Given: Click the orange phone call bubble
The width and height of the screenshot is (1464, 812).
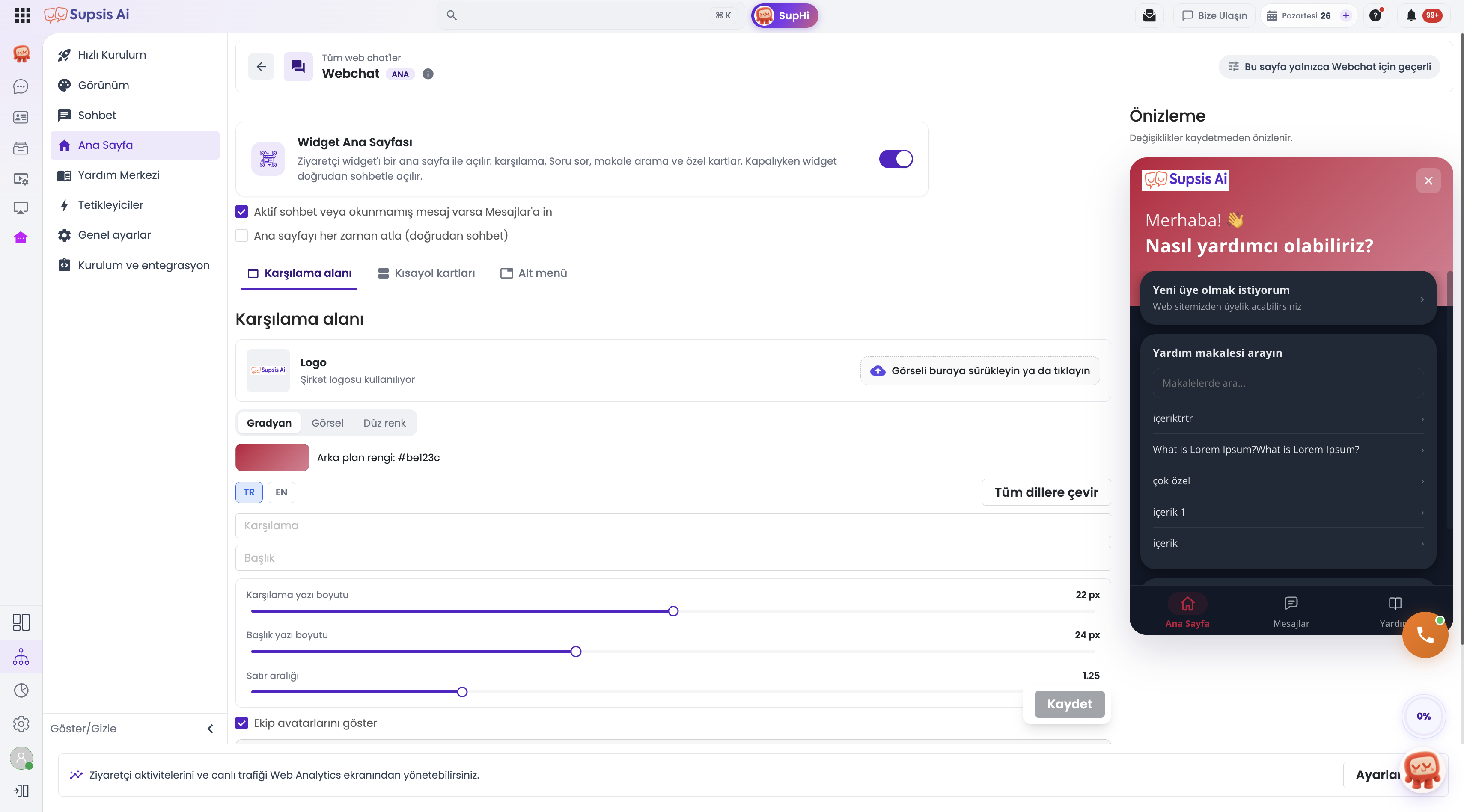Looking at the screenshot, I should tap(1425, 635).
